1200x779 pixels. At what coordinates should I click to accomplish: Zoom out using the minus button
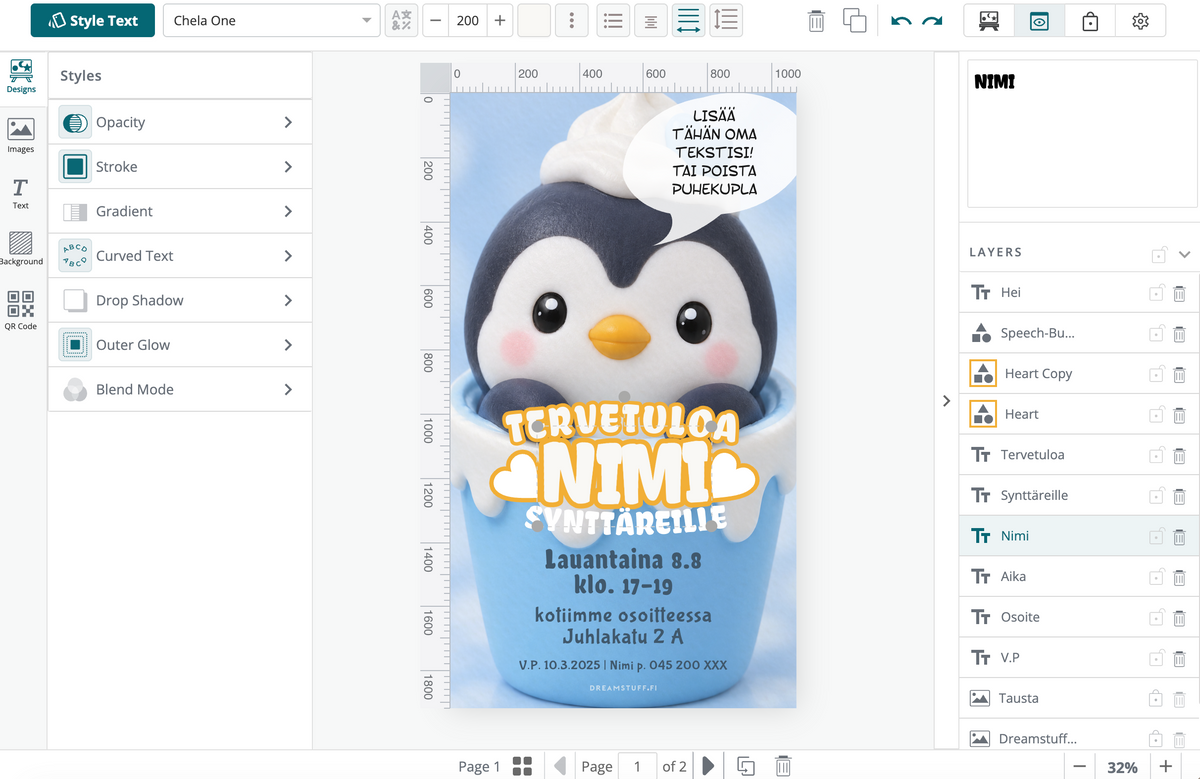pyautogui.click(x=1079, y=767)
